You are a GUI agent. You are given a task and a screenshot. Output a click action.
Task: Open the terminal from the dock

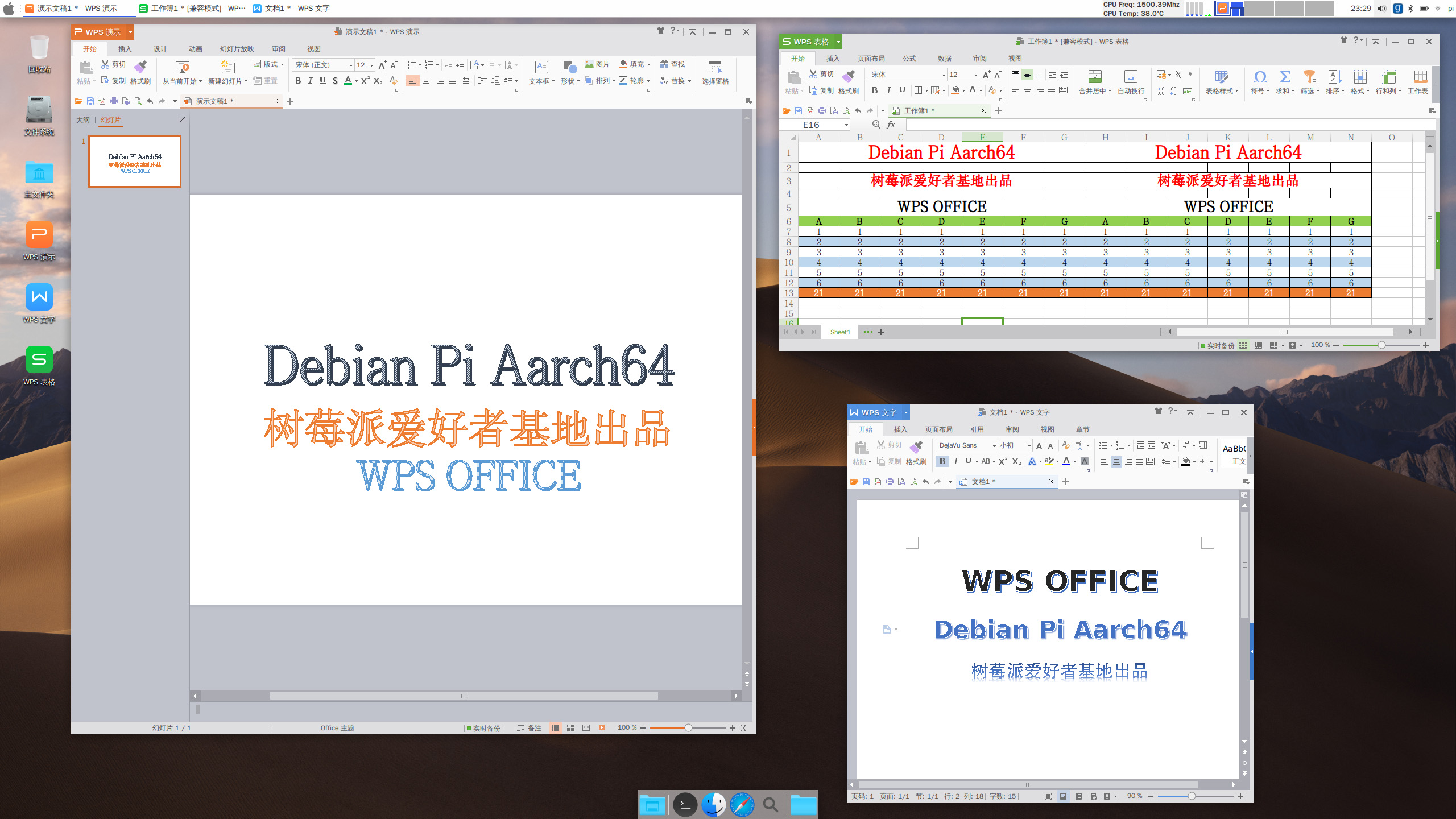[x=685, y=805]
